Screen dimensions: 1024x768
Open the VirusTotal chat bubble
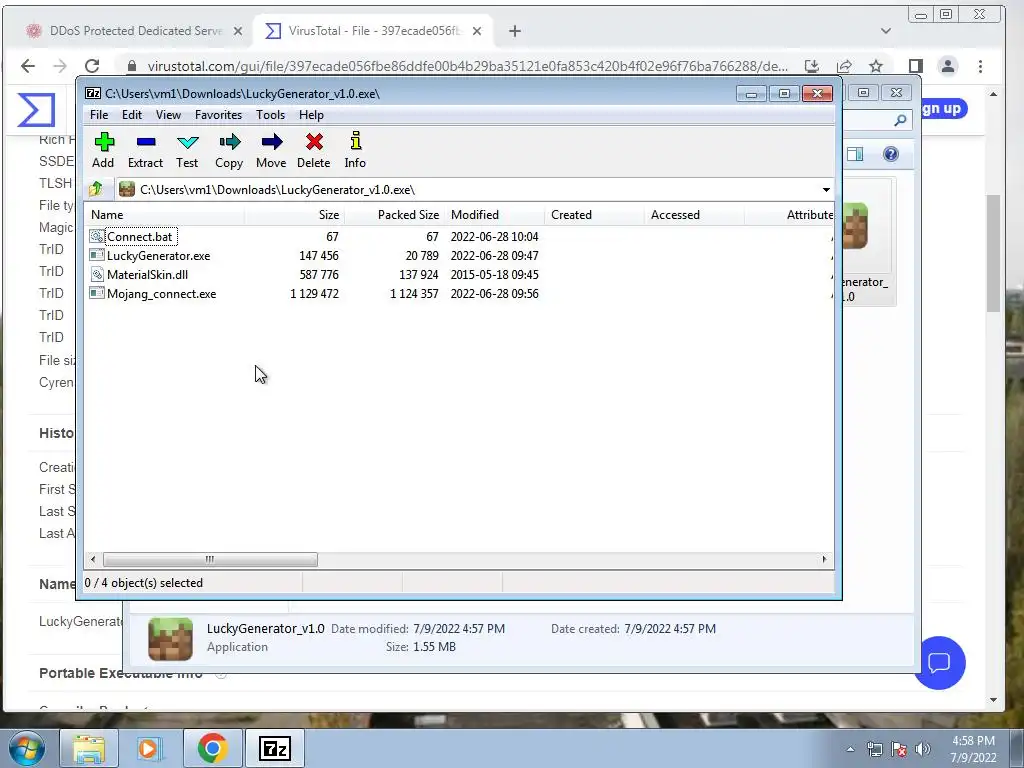939,663
